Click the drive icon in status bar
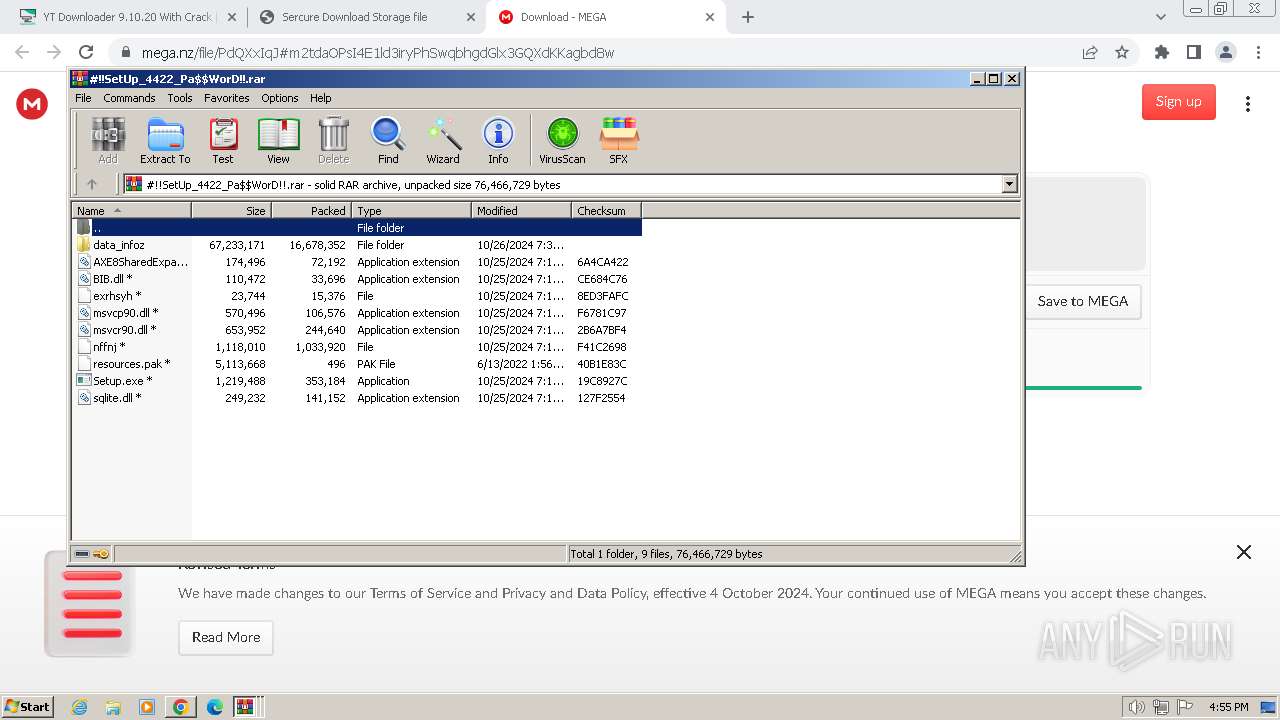 82,553
